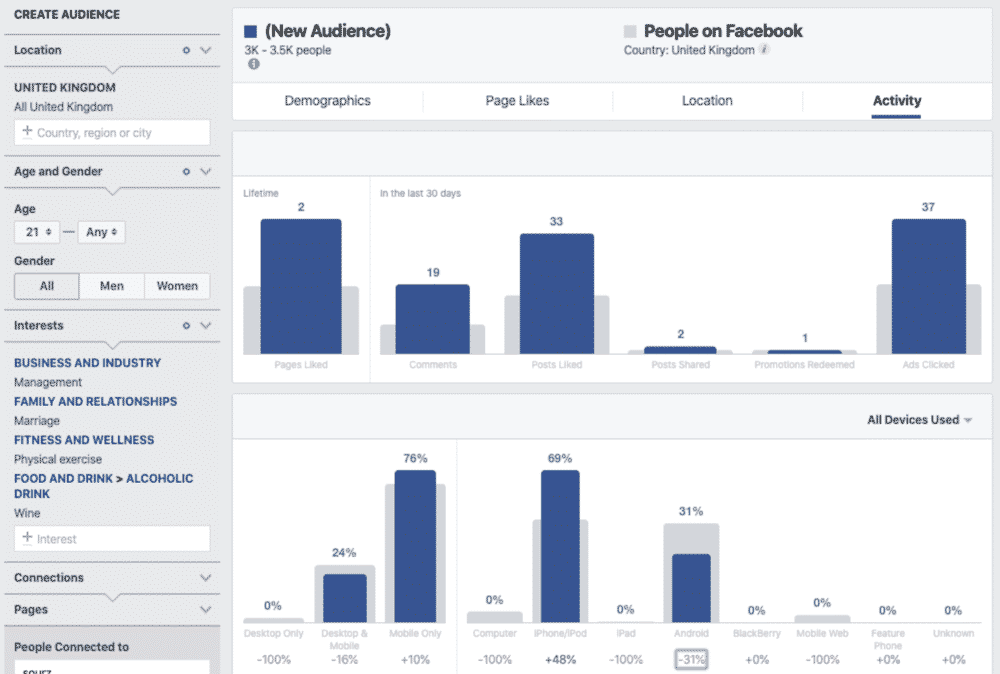Click the CREATE AUDIENCE heading
Viewport: 1000px width, 674px height.
(67, 14)
